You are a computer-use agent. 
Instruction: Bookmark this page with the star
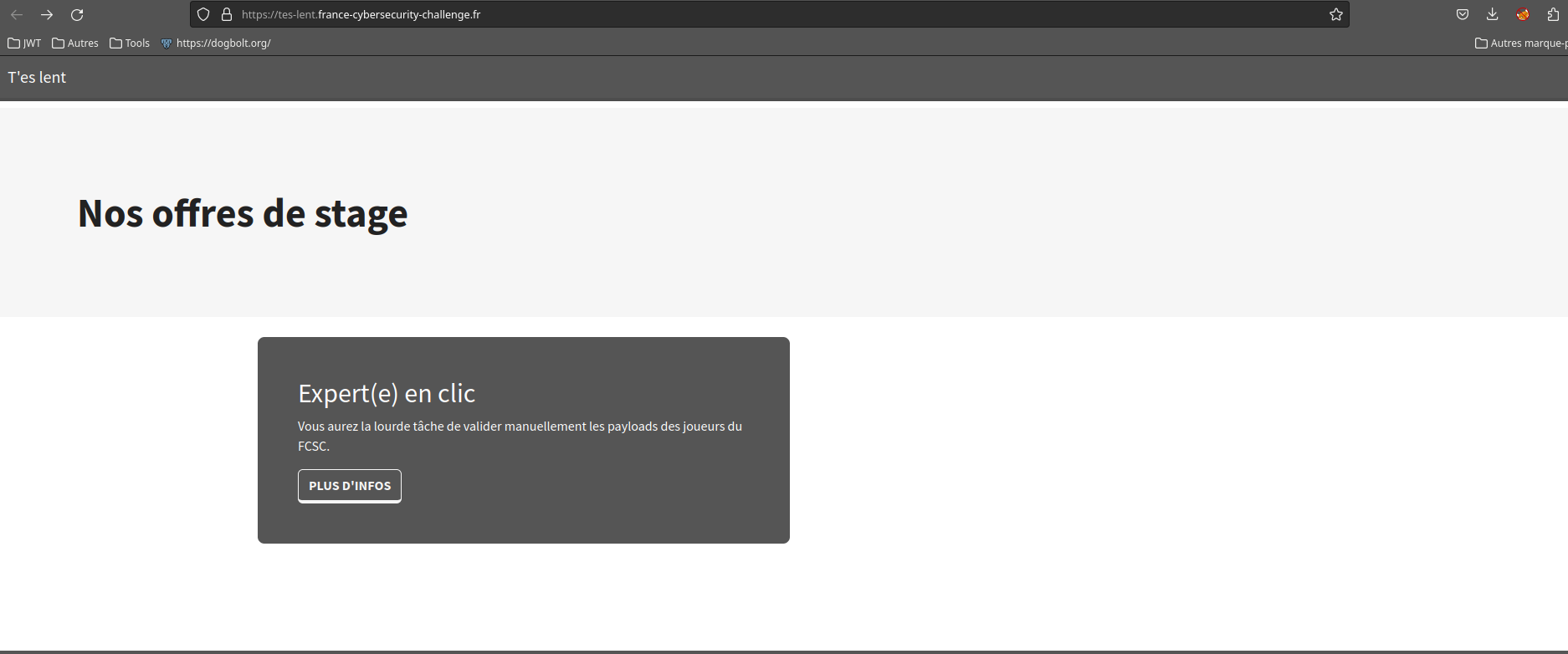tap(1336, 14)
